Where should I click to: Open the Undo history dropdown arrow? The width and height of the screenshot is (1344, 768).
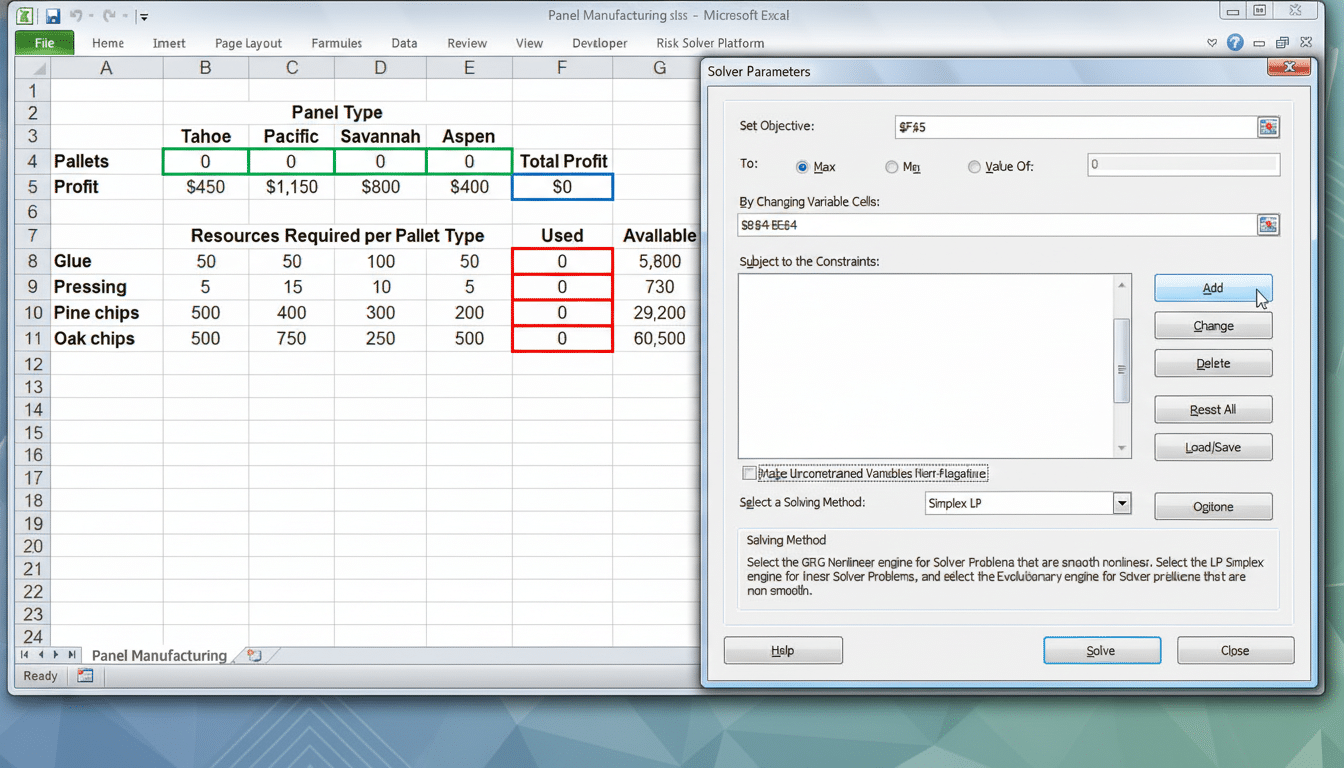point(91,15)
